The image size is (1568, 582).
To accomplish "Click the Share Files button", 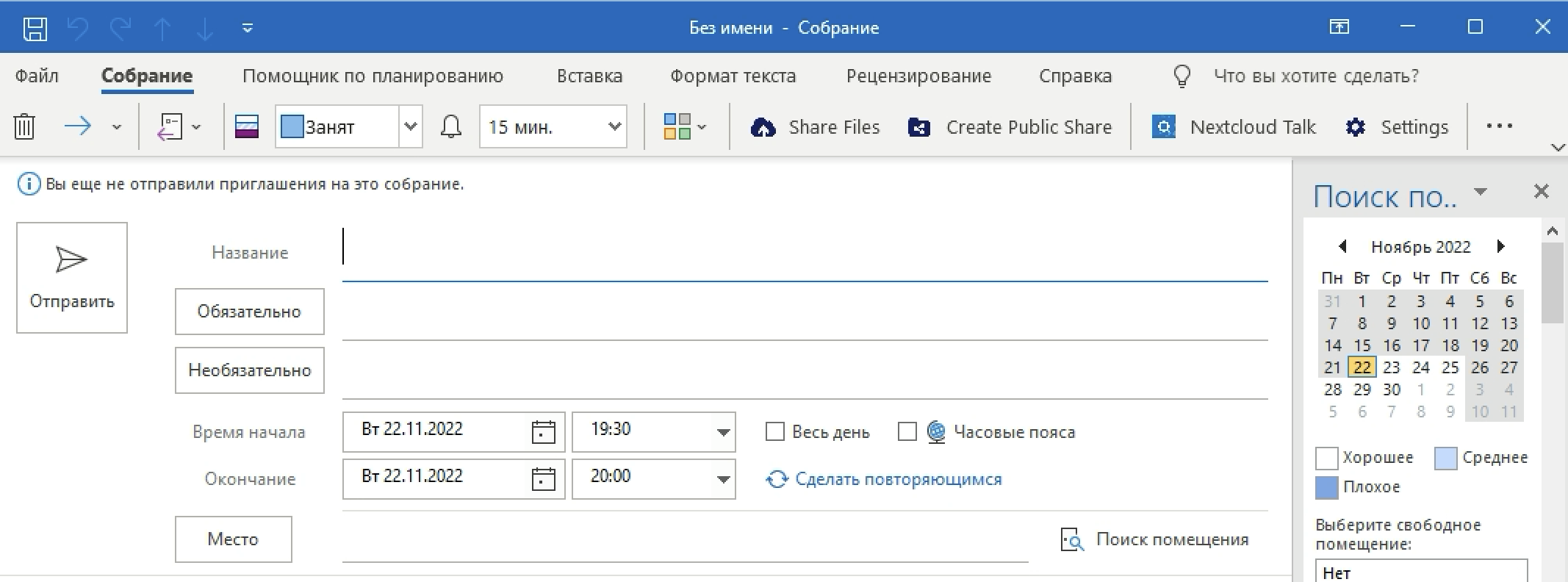I will point(815,127).
